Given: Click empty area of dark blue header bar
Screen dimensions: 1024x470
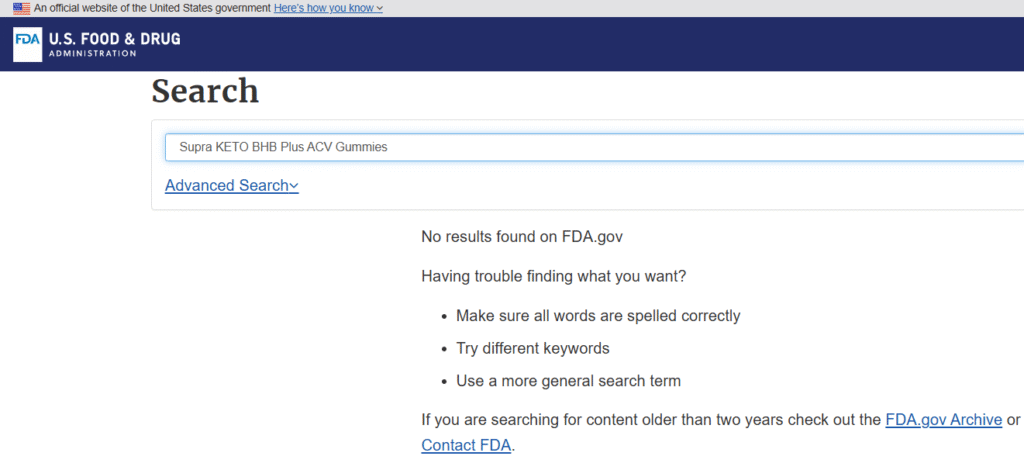Looking at the screenshot, I should [x=600, y=45].
